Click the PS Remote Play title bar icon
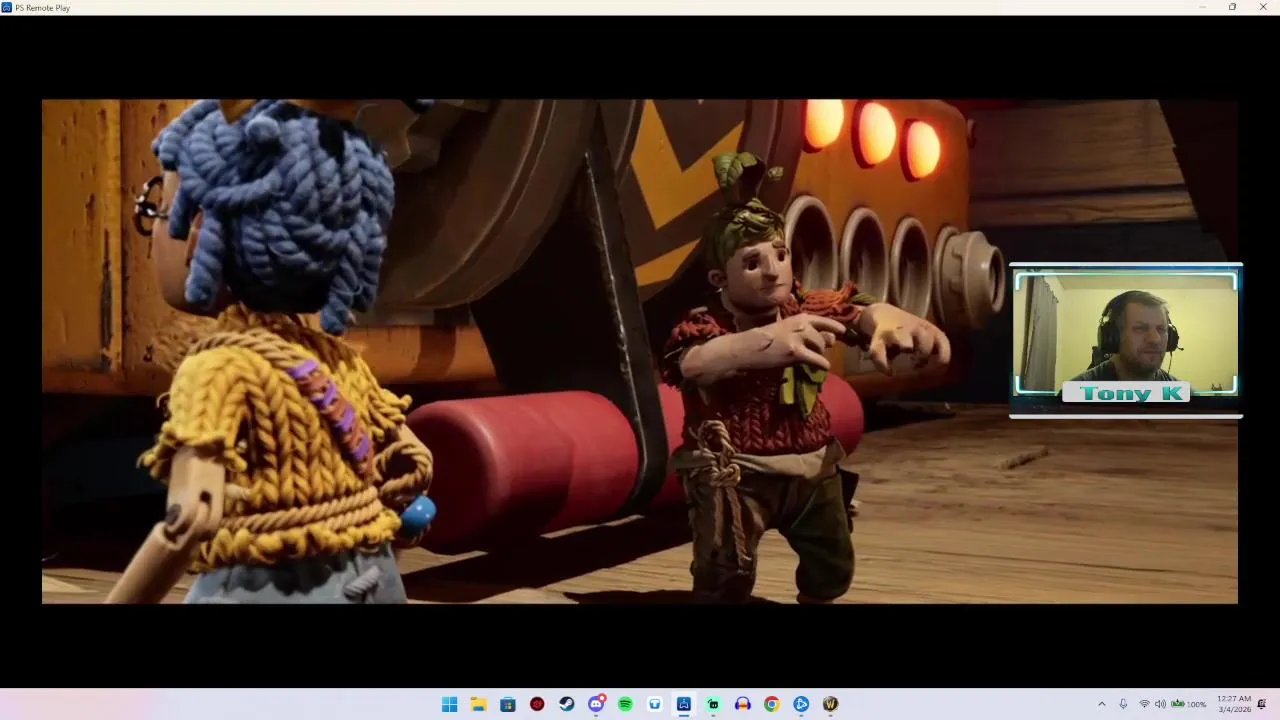Screen dimensions: 1280x720 7,7
